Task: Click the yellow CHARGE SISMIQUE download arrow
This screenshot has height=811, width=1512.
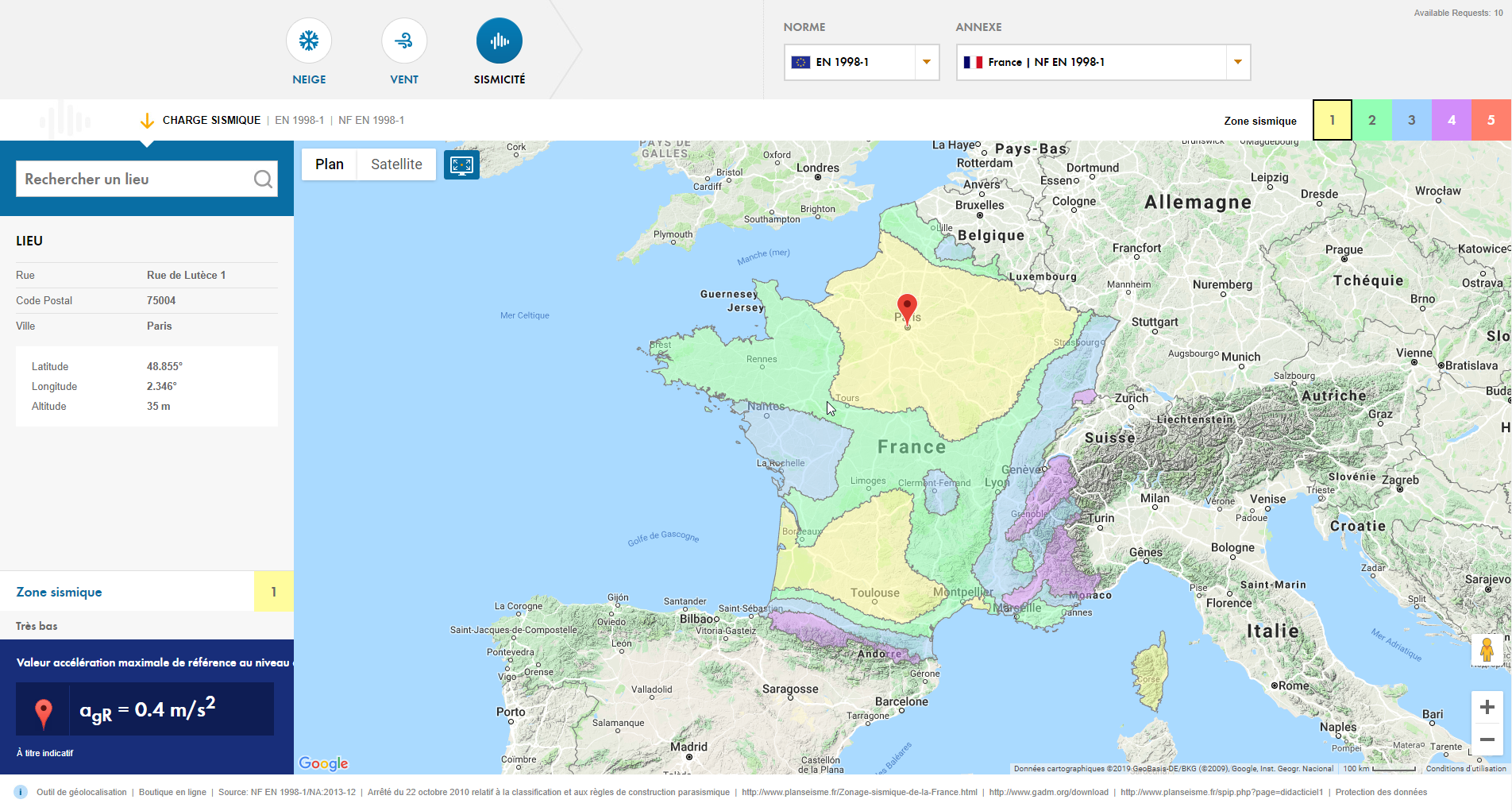Action: click(147, 120)
